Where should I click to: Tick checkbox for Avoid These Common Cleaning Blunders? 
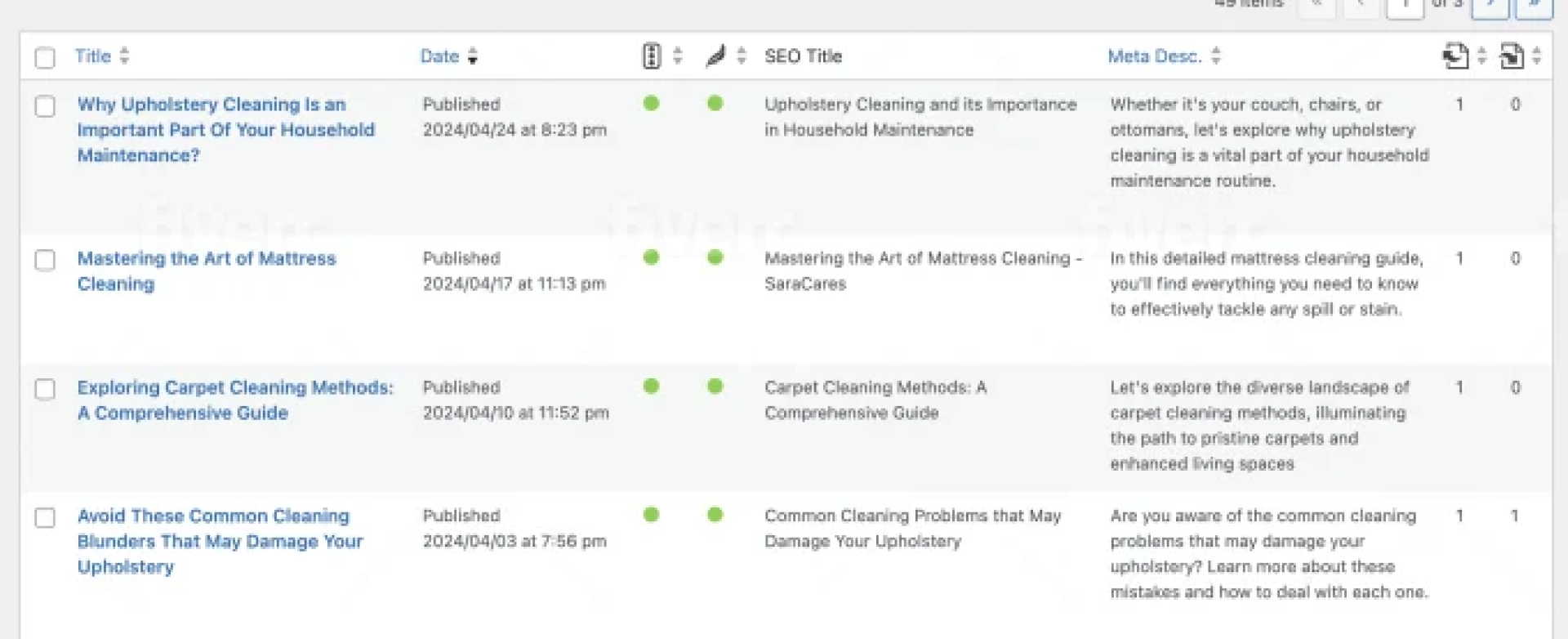45,518
